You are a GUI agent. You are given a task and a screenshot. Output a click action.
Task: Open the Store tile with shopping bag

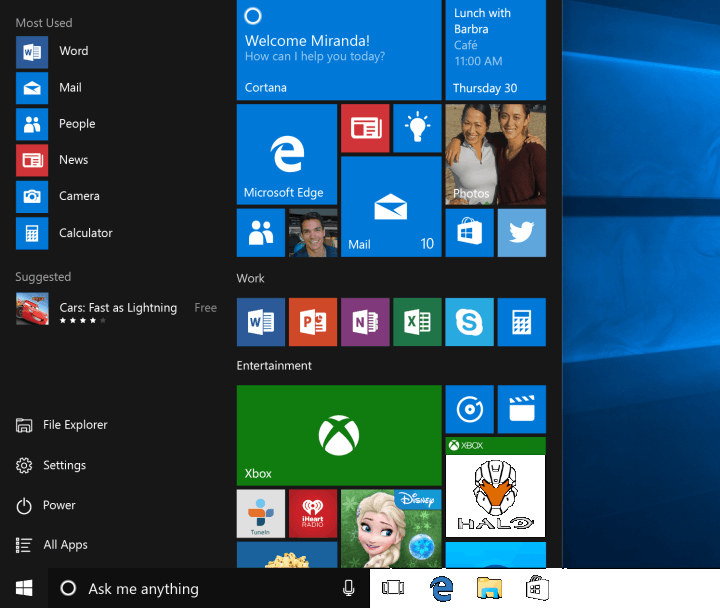coord(470,233)
